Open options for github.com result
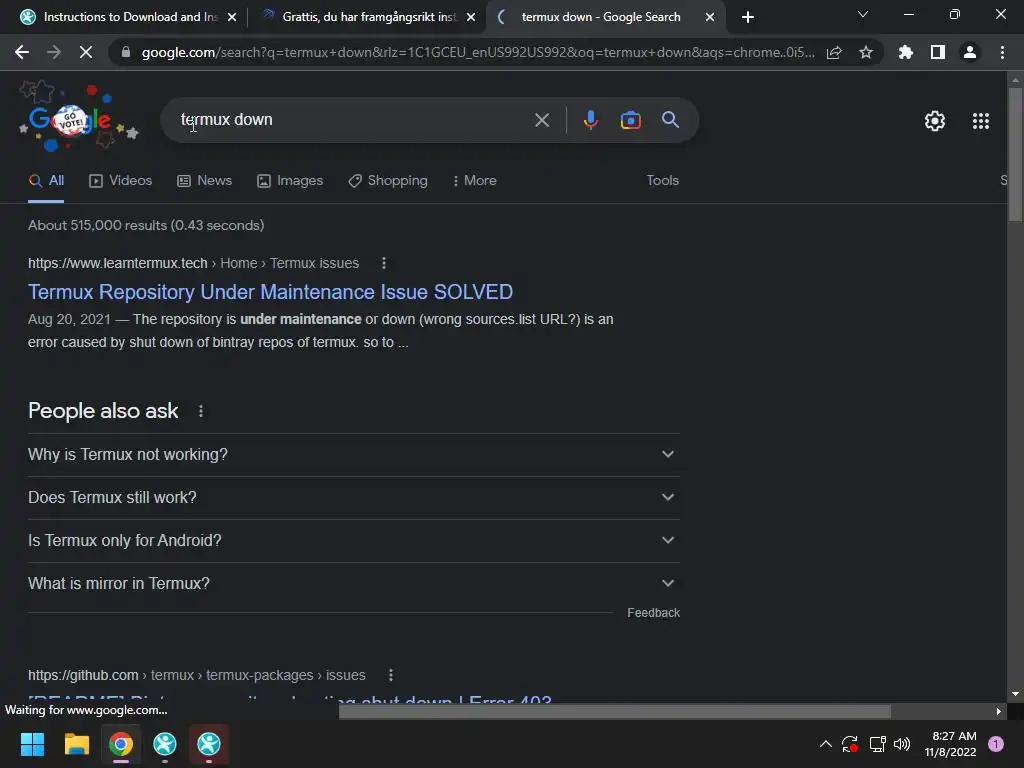1024x768 pixels. [391, 675]
